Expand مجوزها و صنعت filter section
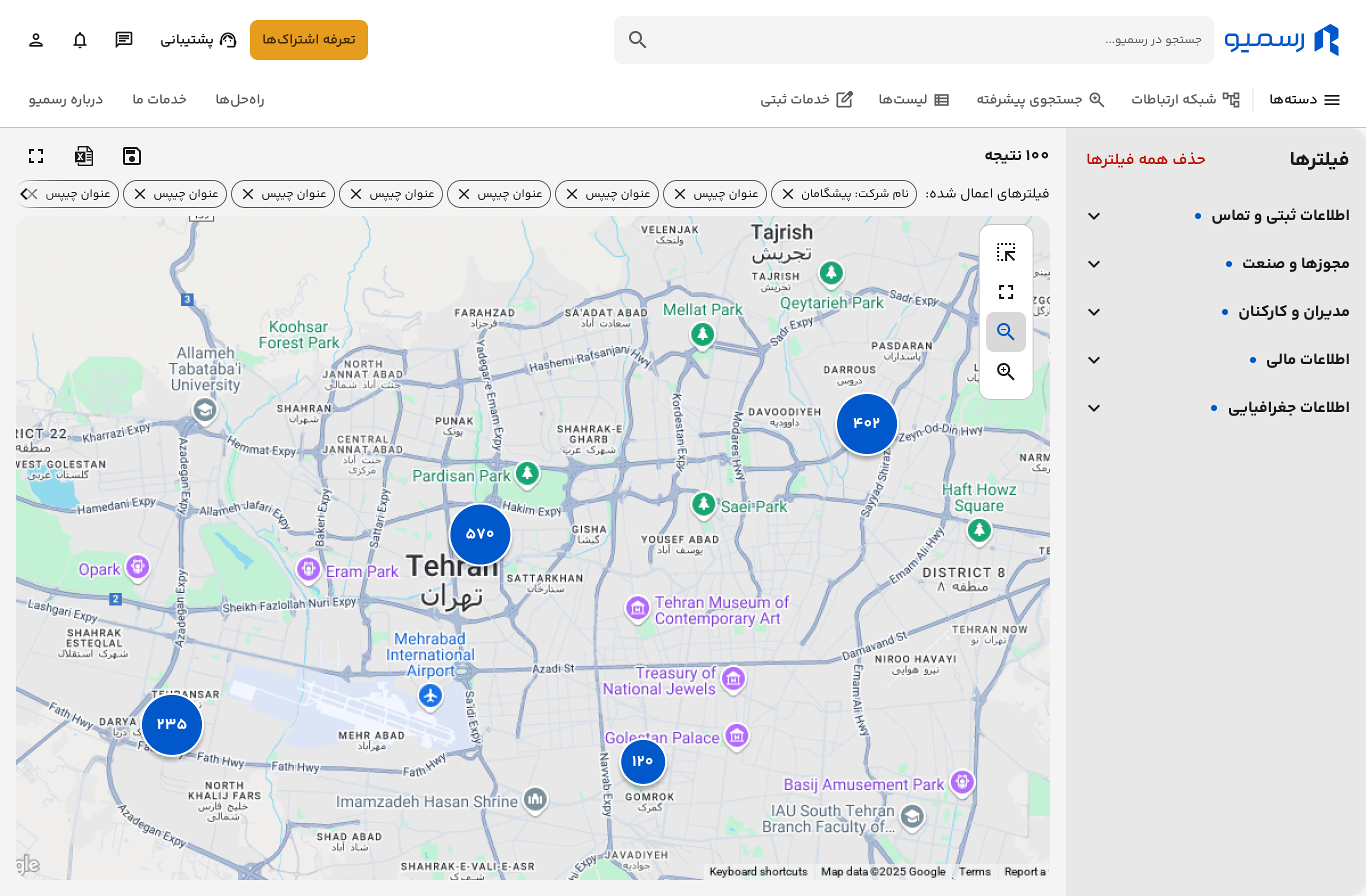This screenshot has height=896, width=1366. point(1217,264)
